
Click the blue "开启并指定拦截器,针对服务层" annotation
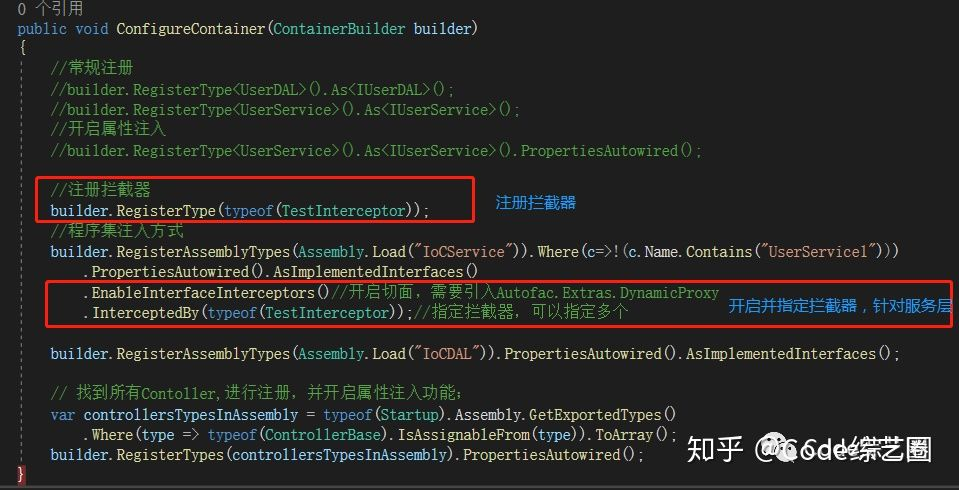coord(840,306)
